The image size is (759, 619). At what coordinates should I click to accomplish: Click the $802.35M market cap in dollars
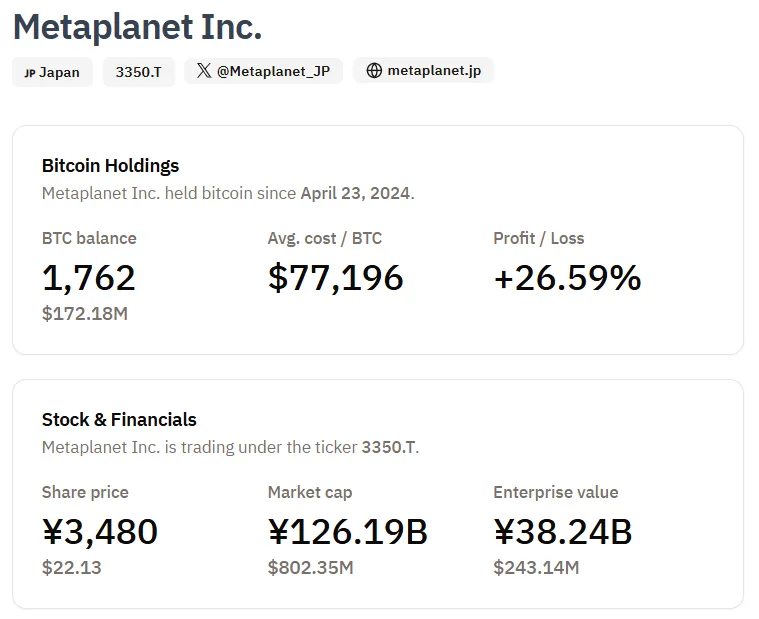(310, 568)
